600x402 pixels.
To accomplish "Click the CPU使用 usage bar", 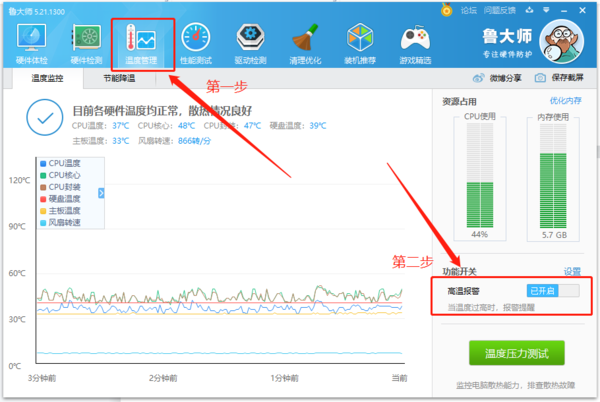I will (x=479, y=175).
